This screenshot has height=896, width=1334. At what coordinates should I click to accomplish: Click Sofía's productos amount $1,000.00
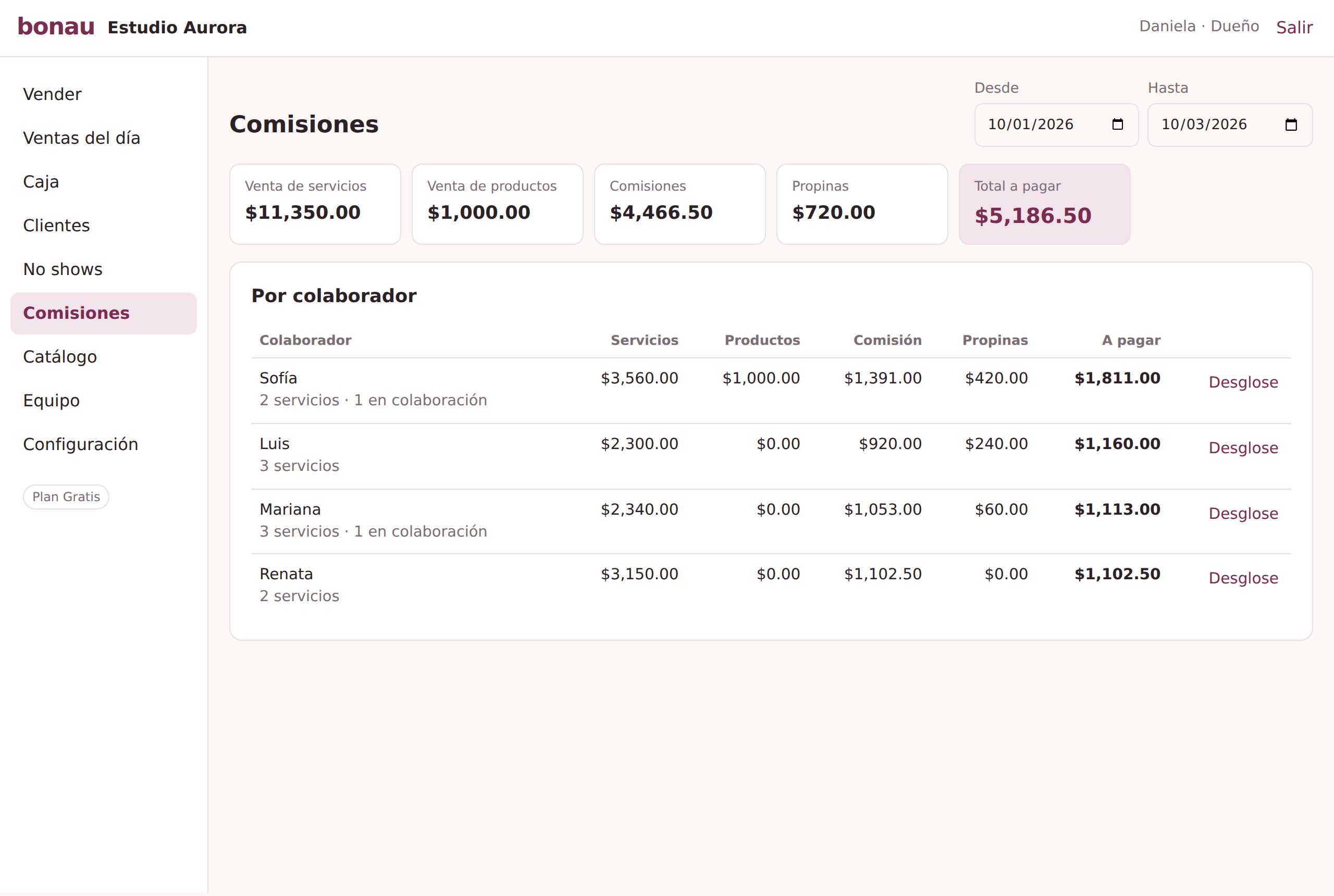click(x=761, y=378)
